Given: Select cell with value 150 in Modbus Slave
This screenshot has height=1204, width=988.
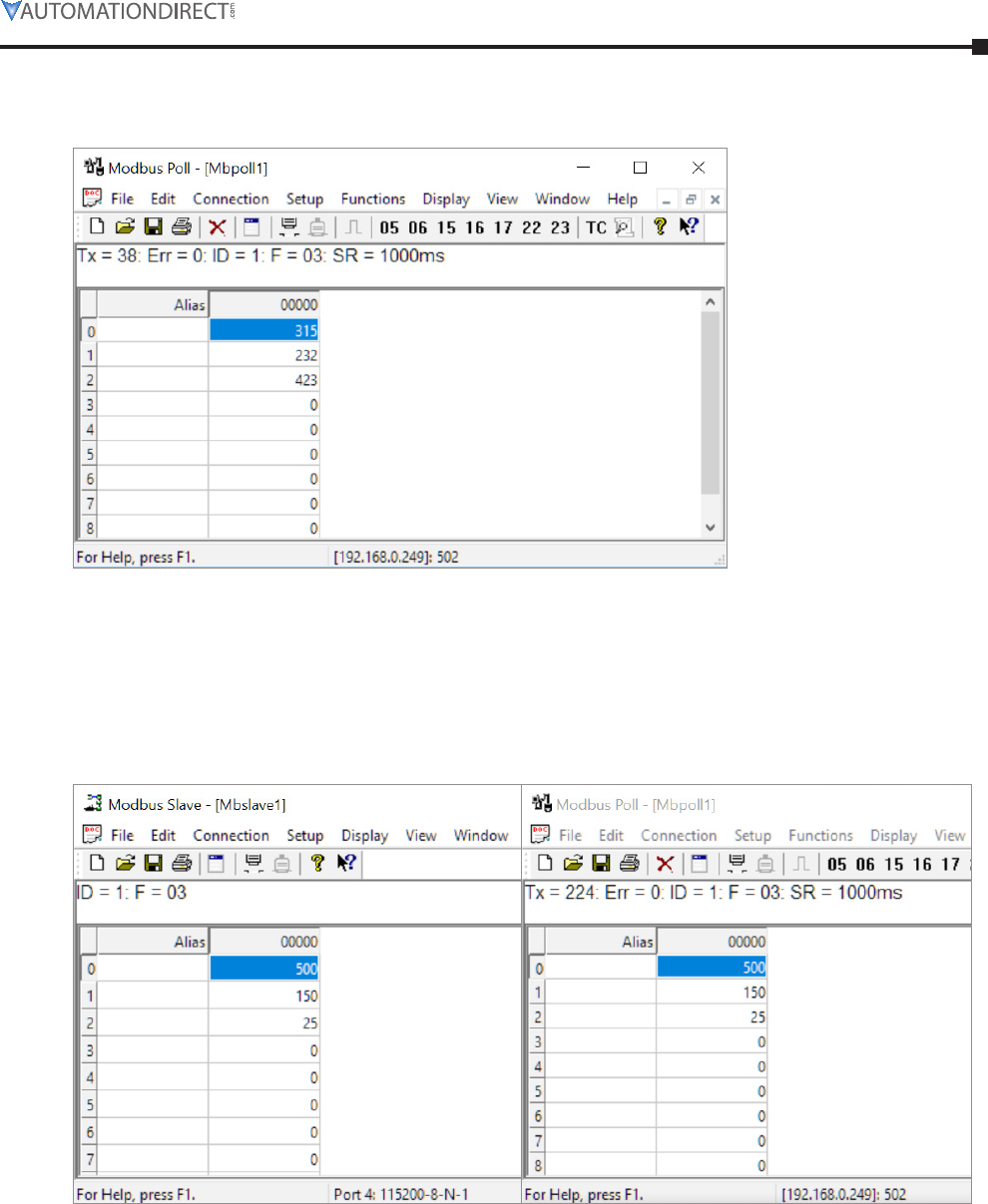Looking at the screenshot, I should pos(263,996).
